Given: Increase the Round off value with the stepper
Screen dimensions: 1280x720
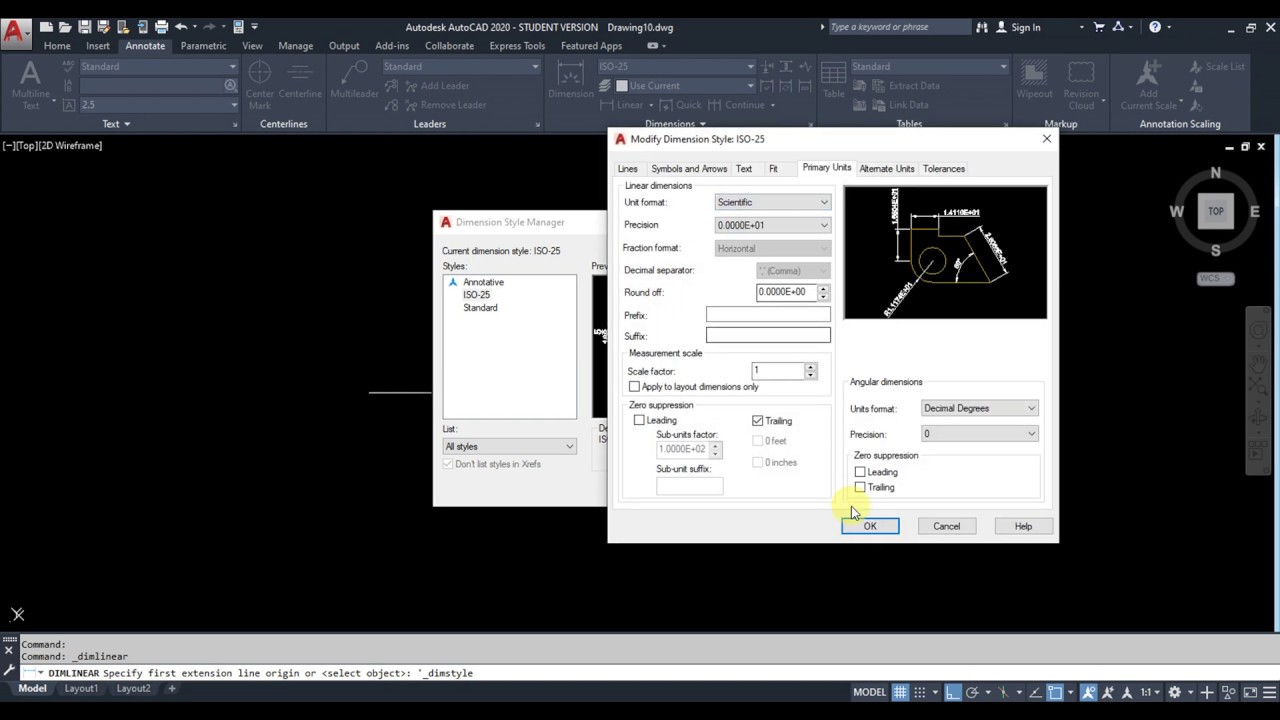Looking at the screenshot, I should tap(823, 289).
